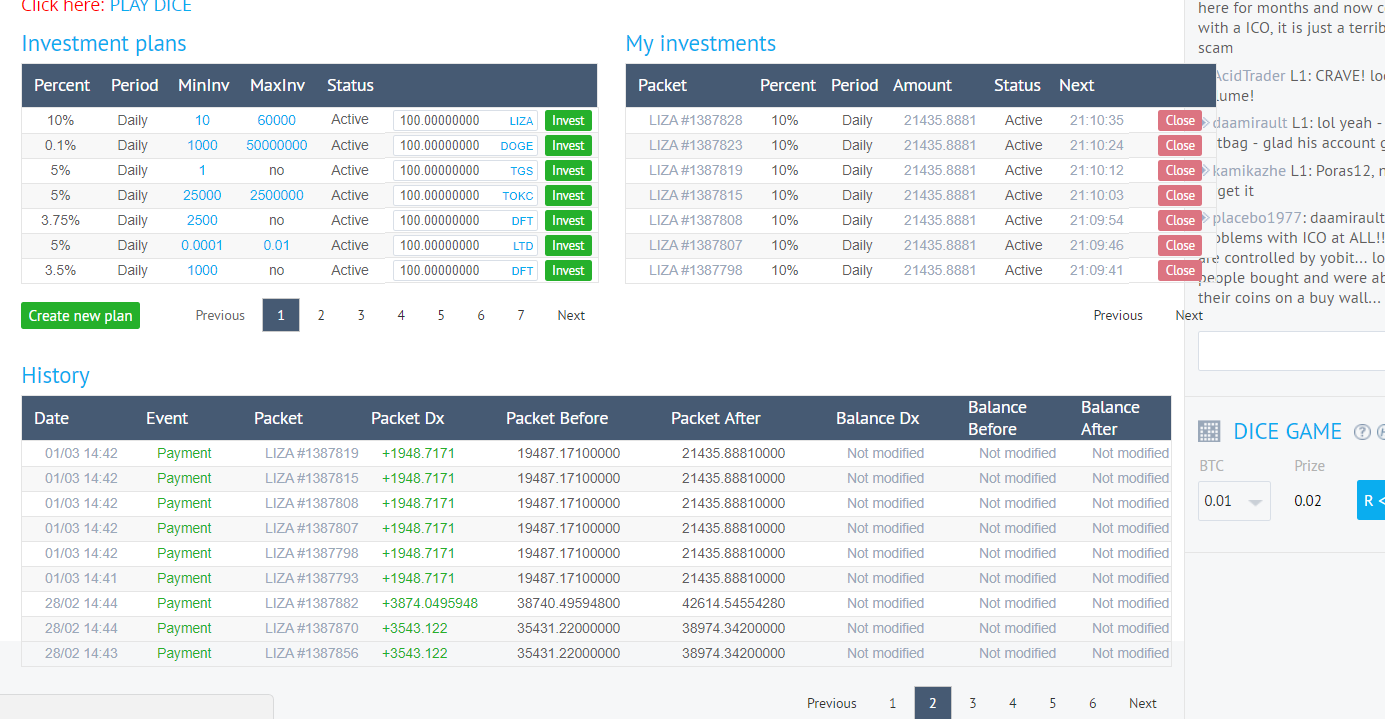This screenshot has width=1385, height=719.
Task: Go to page 5 of Investment plans
Action: point(441,315)
